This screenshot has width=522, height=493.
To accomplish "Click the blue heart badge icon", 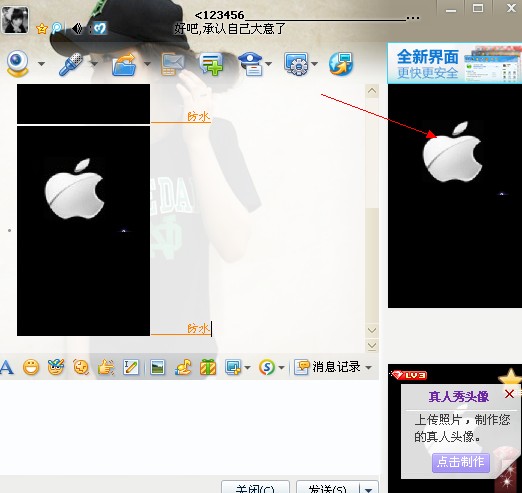I will click(100, 29).
